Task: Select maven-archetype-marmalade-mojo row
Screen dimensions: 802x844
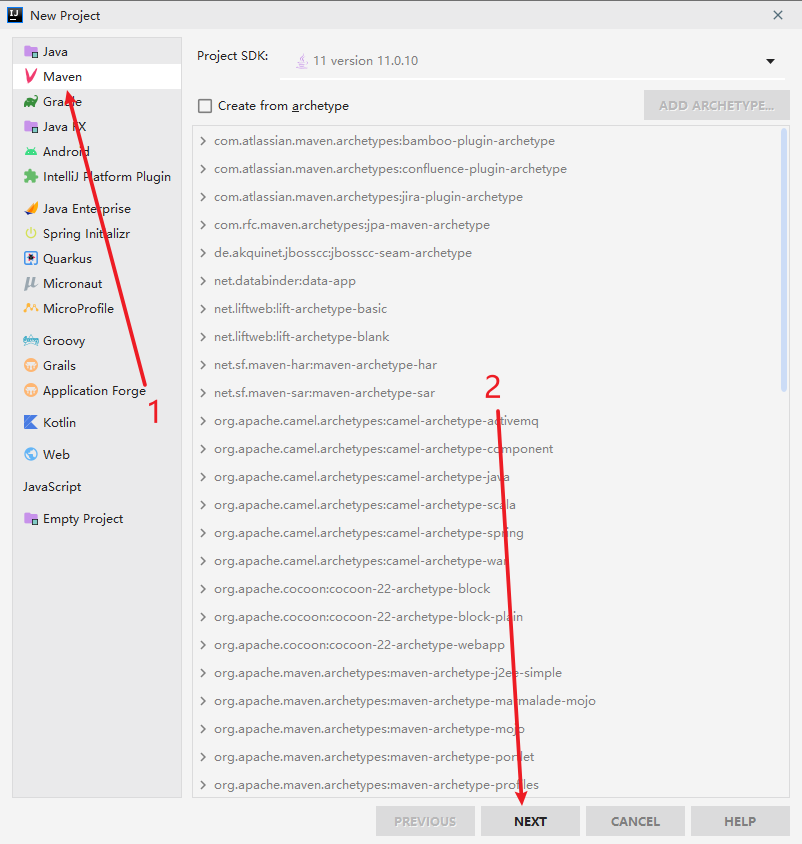Action: click(490, 701)
